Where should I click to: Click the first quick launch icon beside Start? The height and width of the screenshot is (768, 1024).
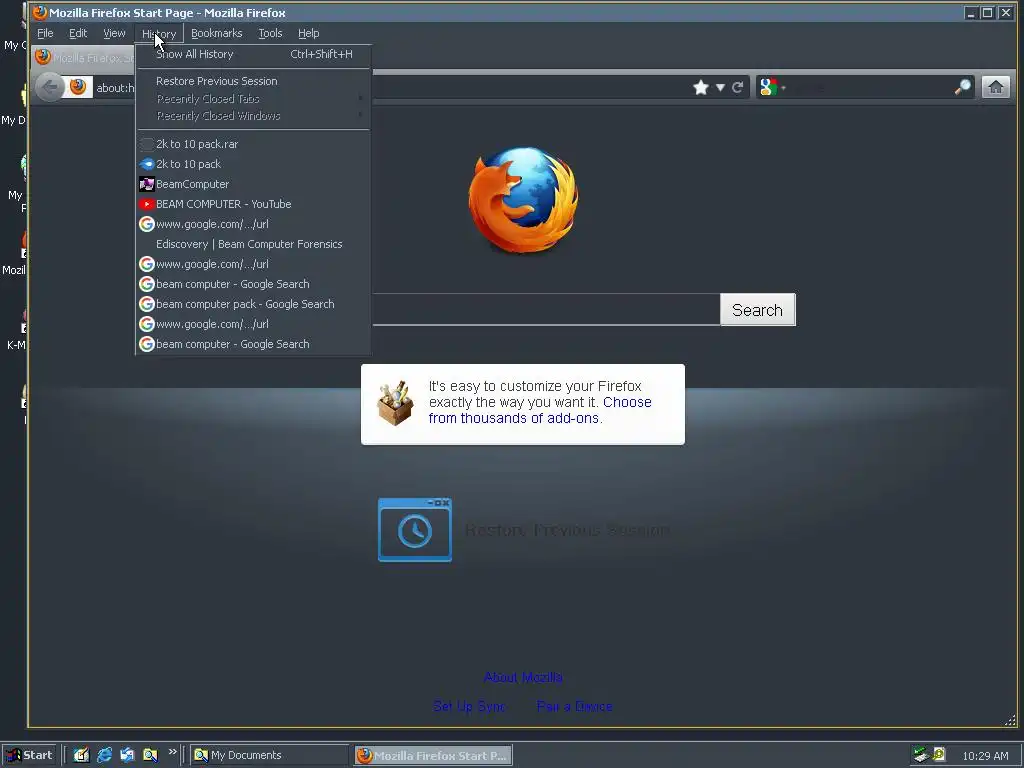tap(81, 755)
